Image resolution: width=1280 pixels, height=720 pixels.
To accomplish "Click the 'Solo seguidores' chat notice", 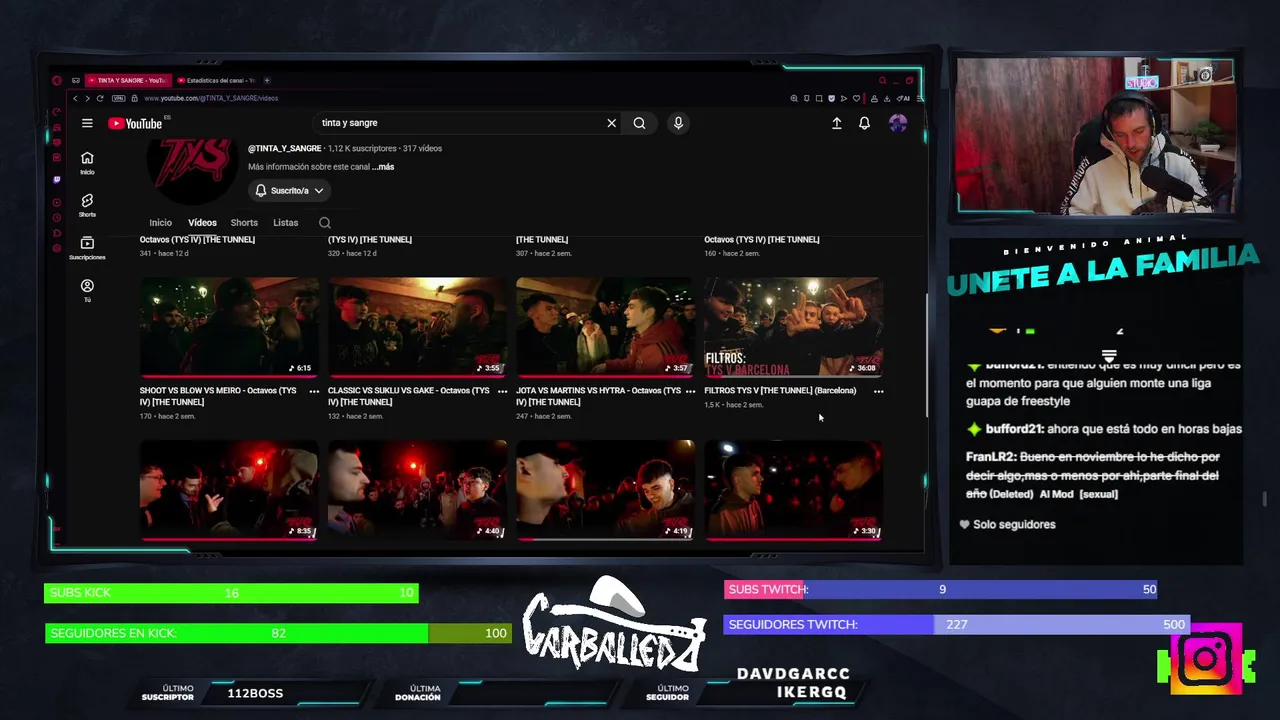I will 1007,524.
